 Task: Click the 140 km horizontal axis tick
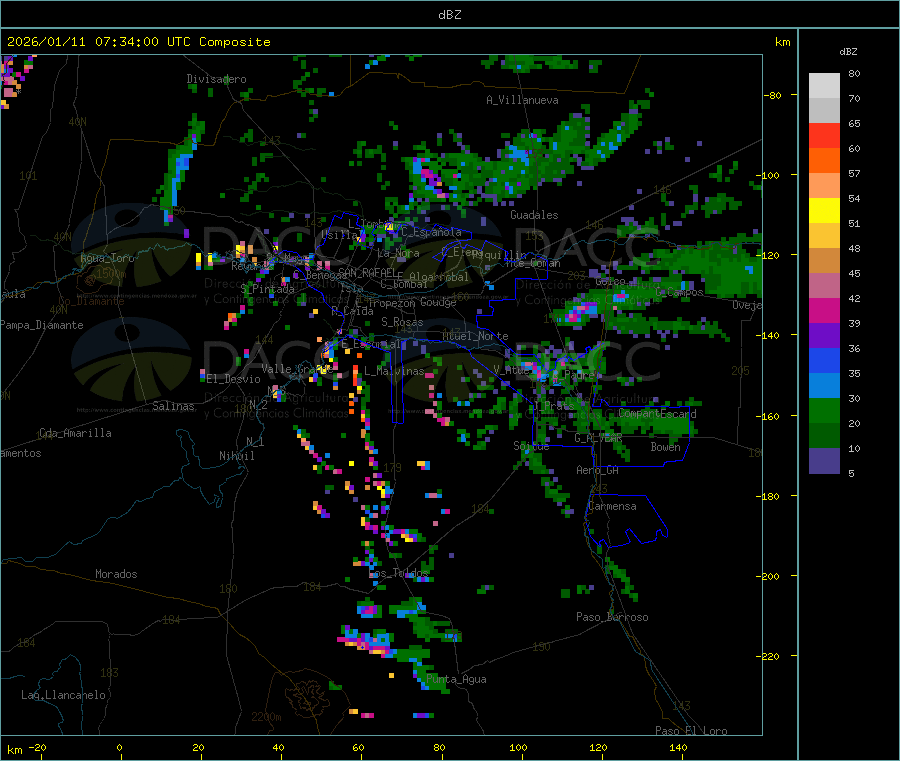pyautogui.click(x=678, y=747)
